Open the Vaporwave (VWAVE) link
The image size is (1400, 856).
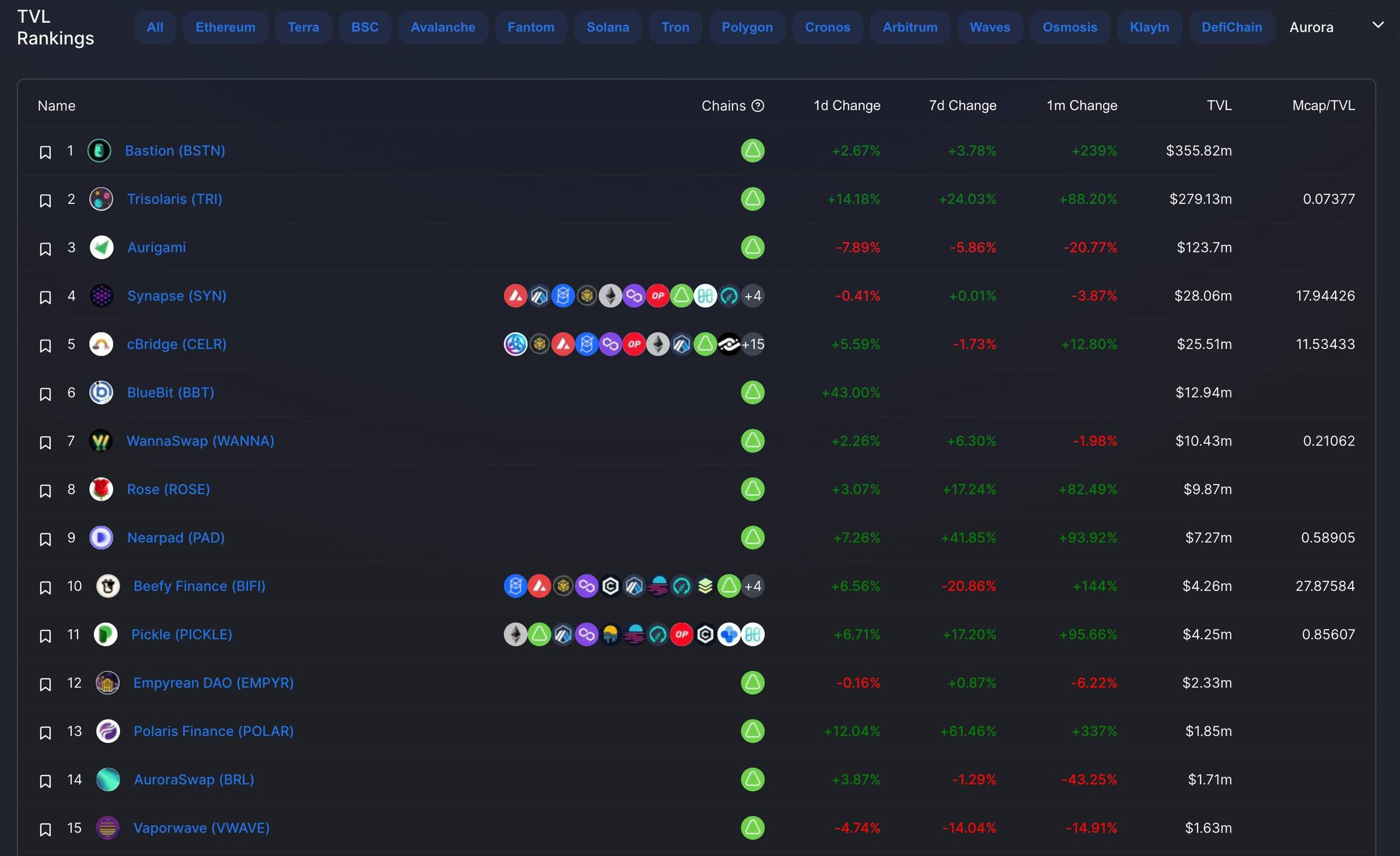(x=201, y=828)
